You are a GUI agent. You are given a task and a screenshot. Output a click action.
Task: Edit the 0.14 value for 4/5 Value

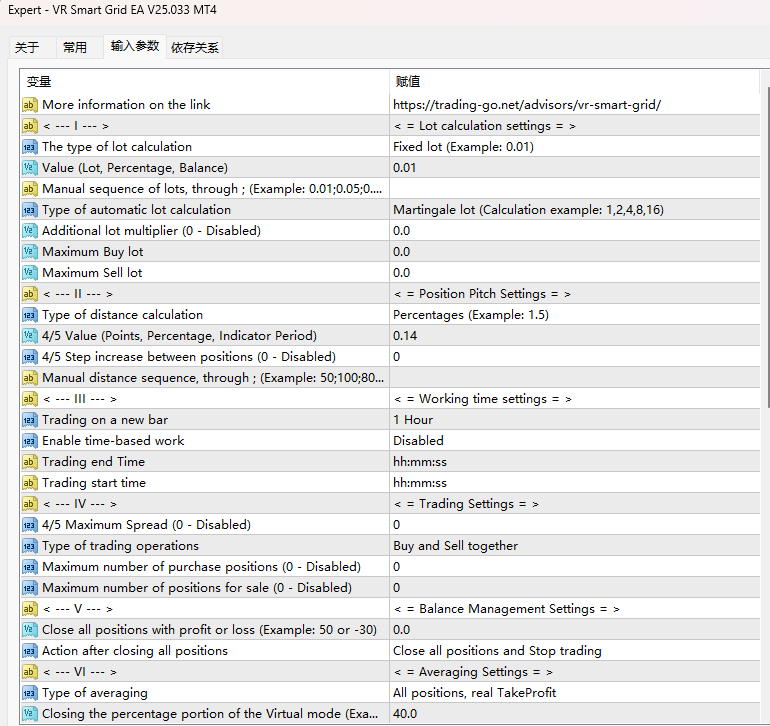(575, 336)
